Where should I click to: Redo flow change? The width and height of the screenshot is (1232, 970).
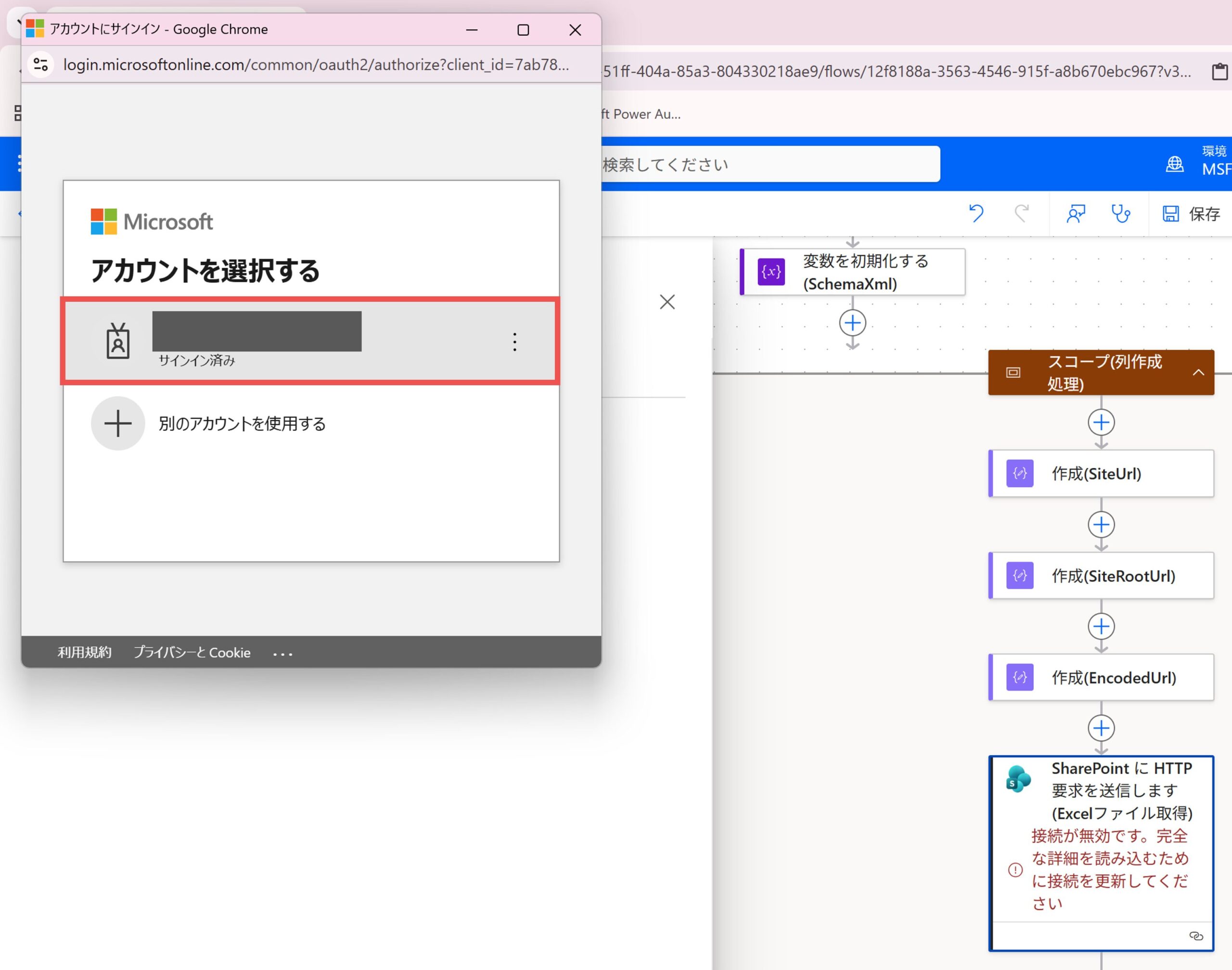(x=1022, y=214)
